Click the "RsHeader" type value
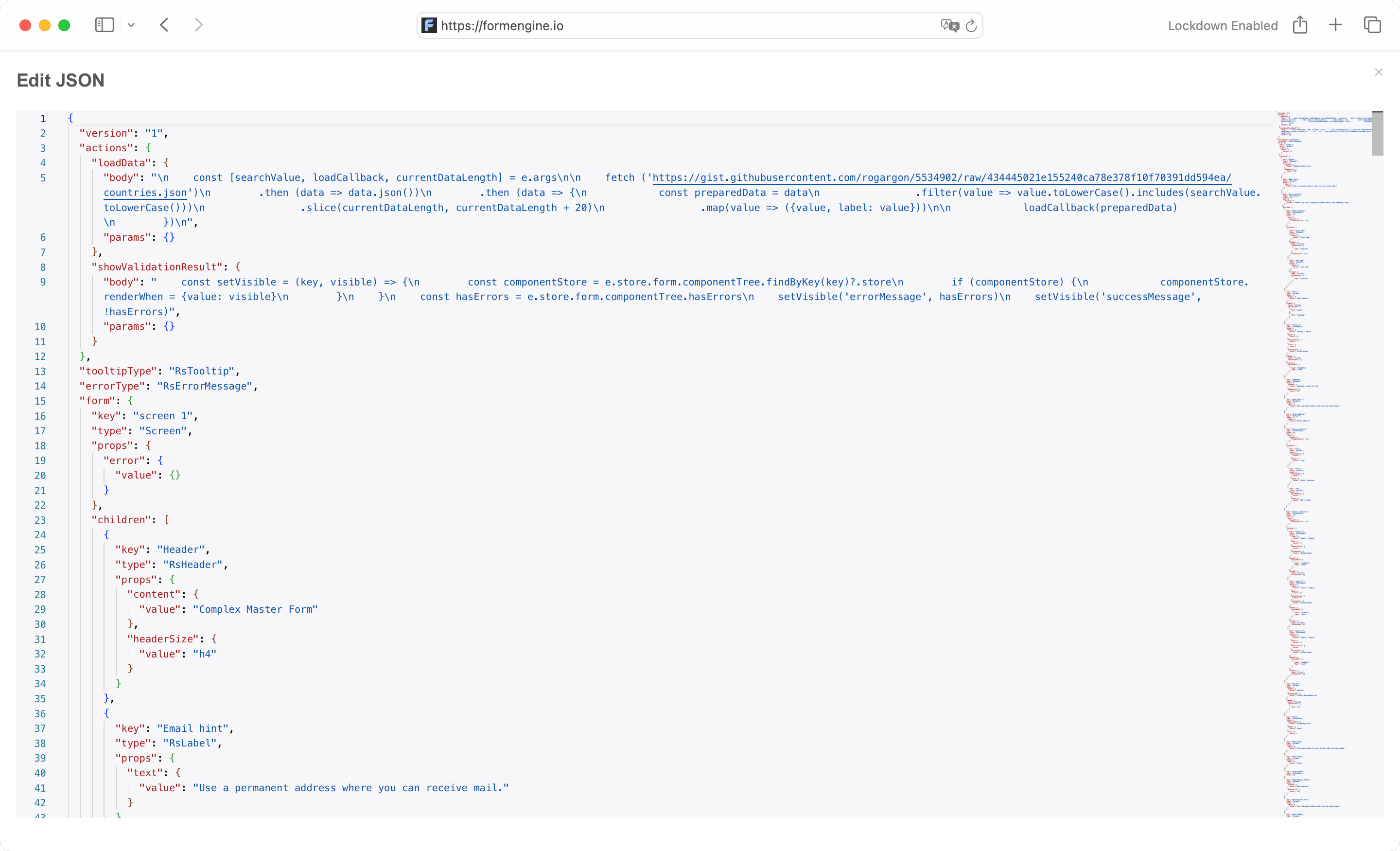Screen dimensions: 1400x851 click(192, 565)
